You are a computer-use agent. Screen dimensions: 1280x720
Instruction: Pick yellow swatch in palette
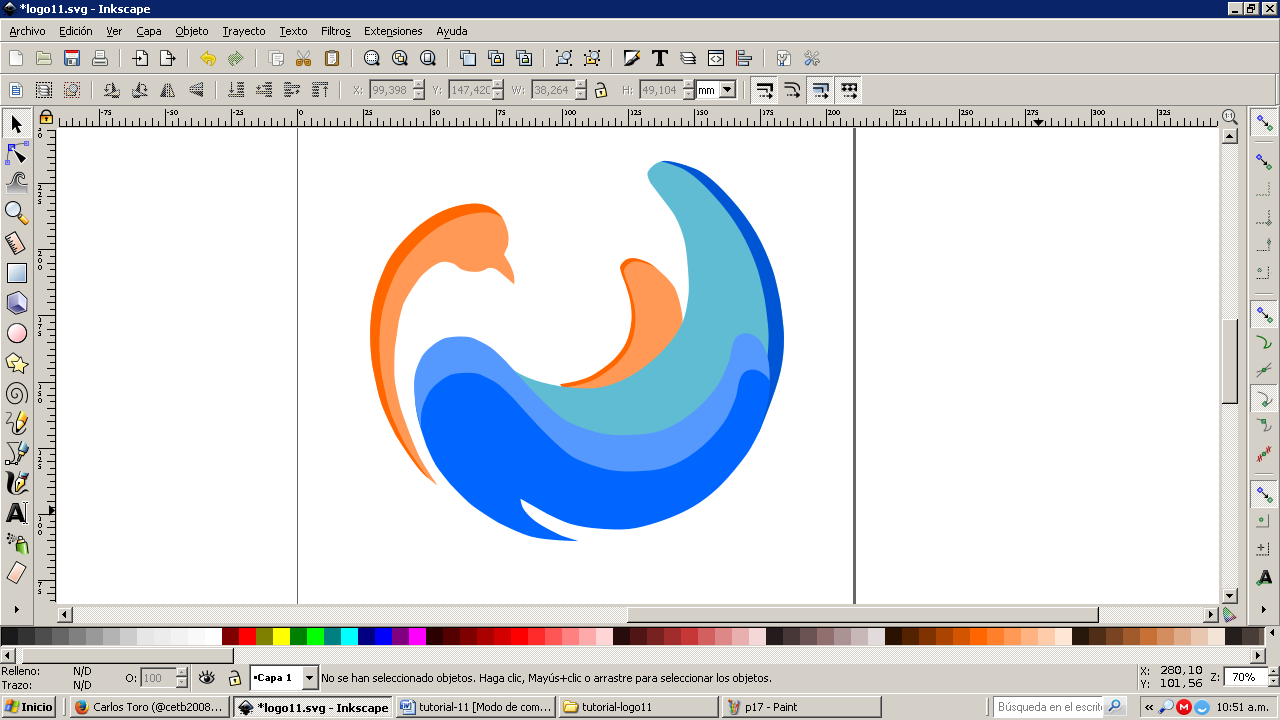click(x=281, y=636)
